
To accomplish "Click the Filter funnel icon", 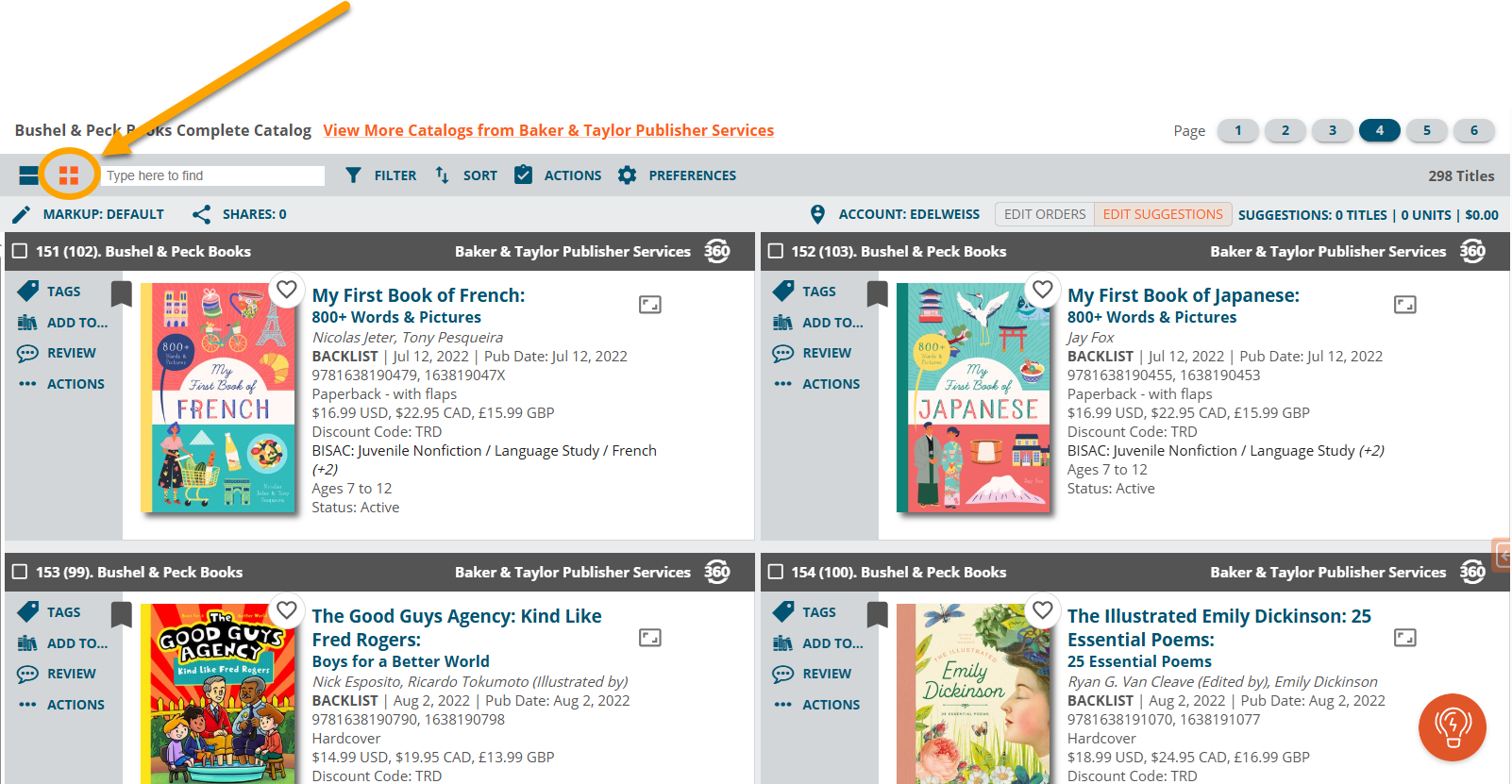I will tap(353, 175).
